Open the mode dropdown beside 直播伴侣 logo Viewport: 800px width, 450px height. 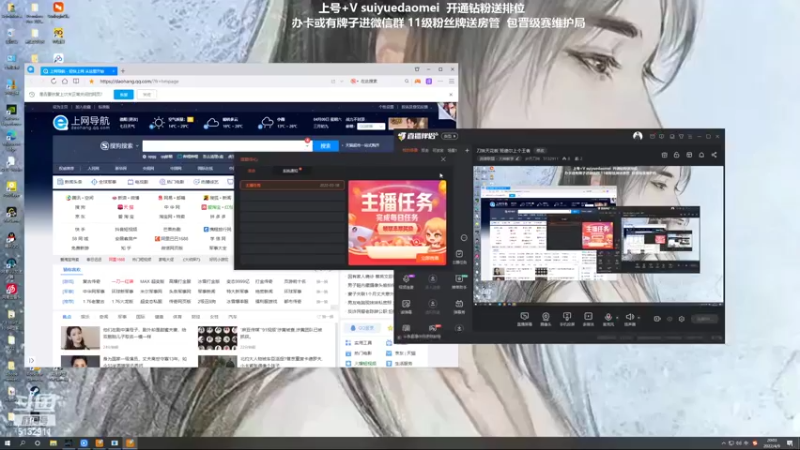pyautogui.click(x=449, y=136)
